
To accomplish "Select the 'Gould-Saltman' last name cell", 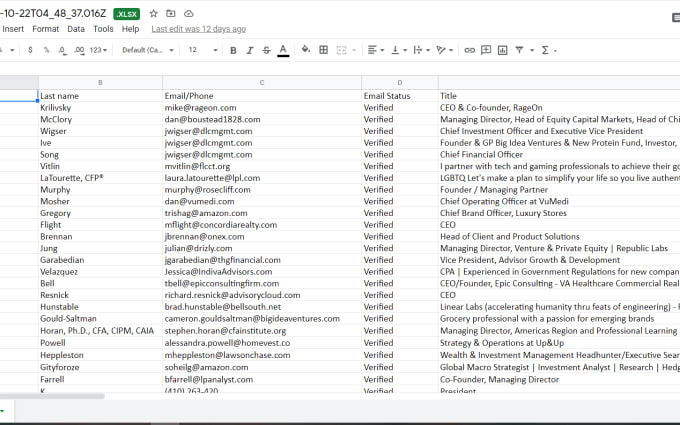I will pyautogui.click(x=100, y=318).
